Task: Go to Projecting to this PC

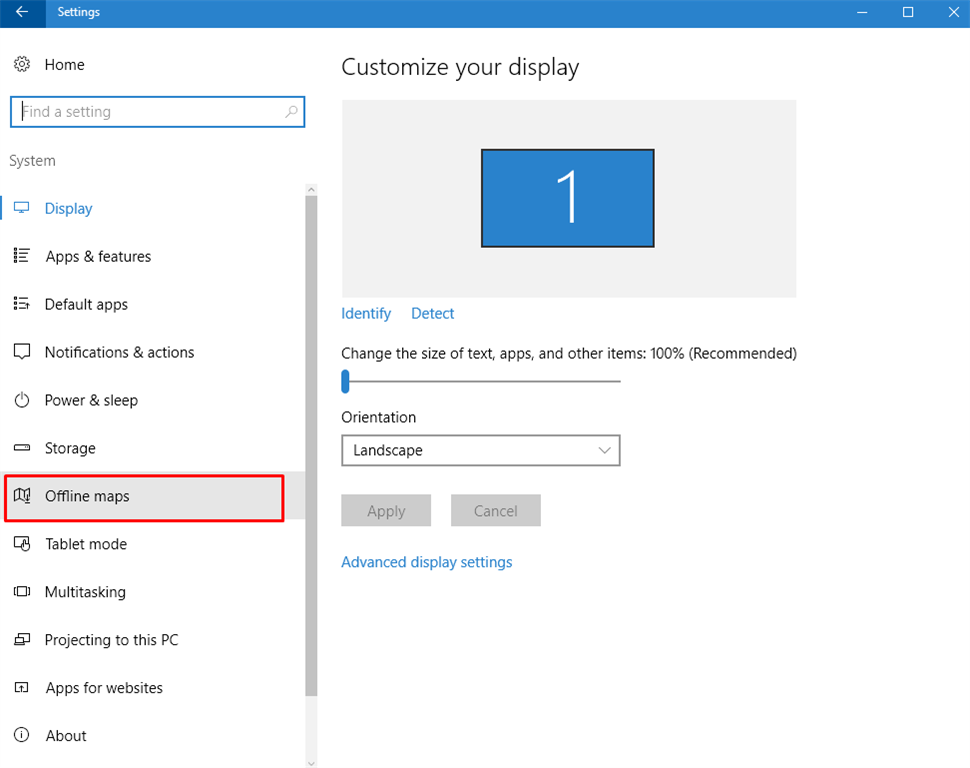Action: [111, 640]
